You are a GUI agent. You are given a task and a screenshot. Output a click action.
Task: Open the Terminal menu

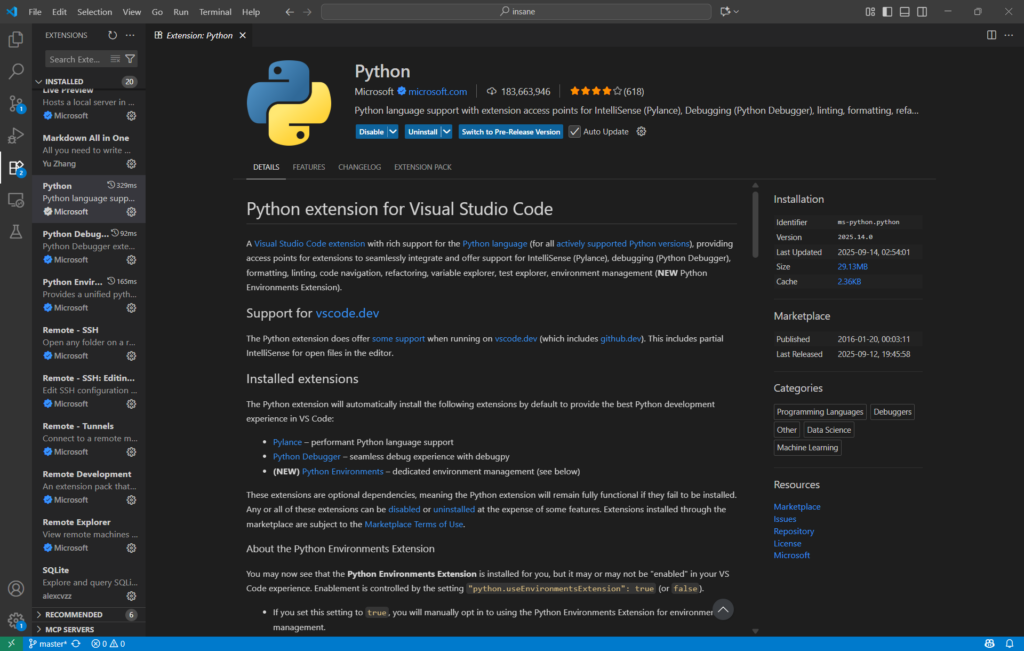[x=215, y=12]
